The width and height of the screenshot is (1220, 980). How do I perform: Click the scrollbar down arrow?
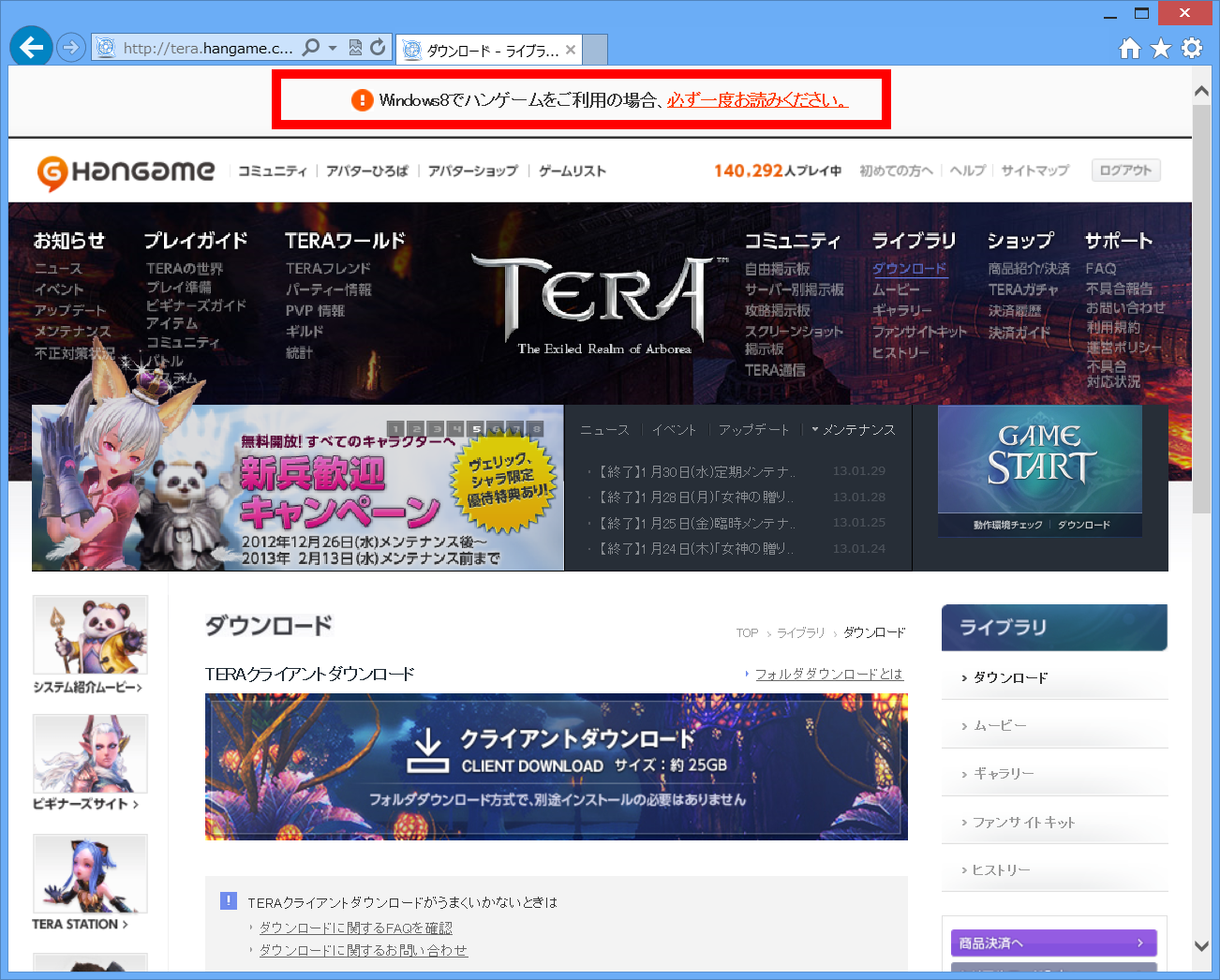coord(1201,946)
